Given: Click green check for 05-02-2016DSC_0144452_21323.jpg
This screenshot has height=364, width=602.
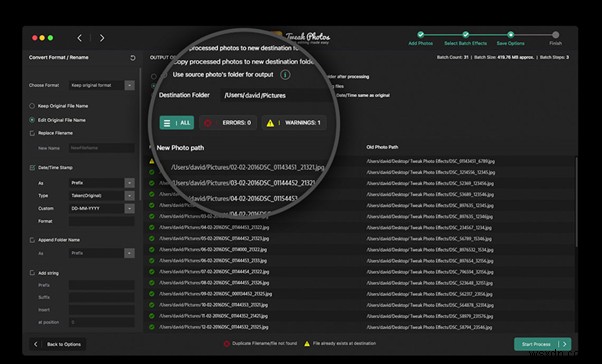Looking at the screenshot, I should click(x=152, y=238).
